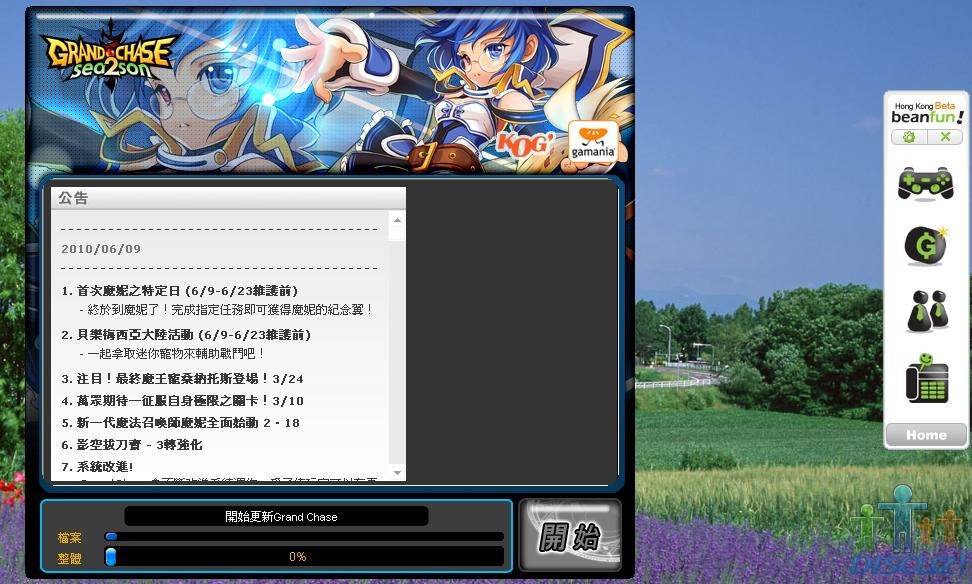The image size is (972, 584).
Task: Close the beanfun sidebar with X
Action: (945, 137)
